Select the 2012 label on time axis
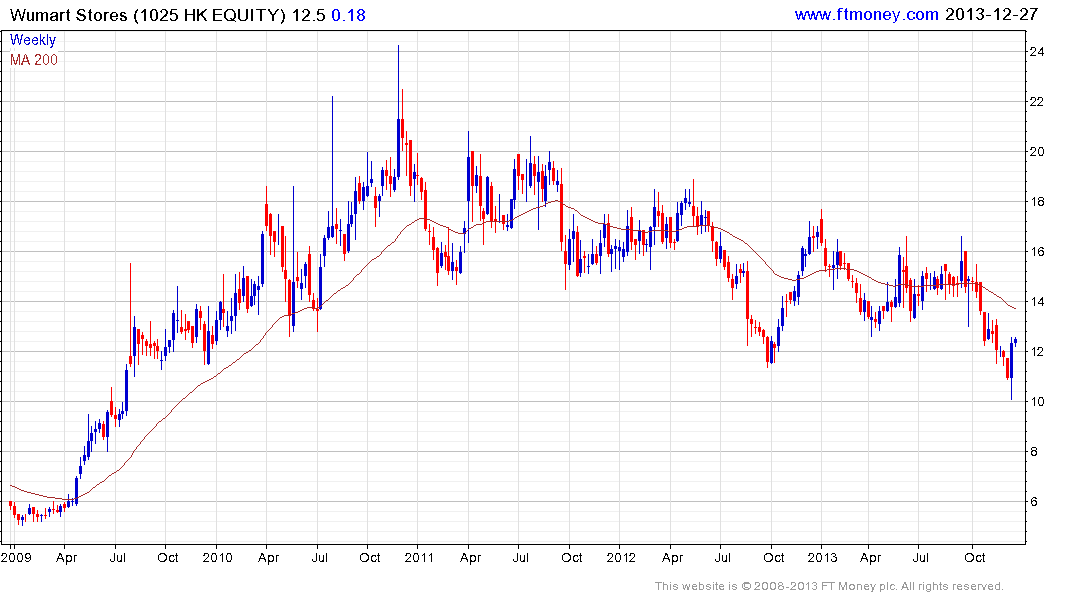 click(x=620, y=556)
